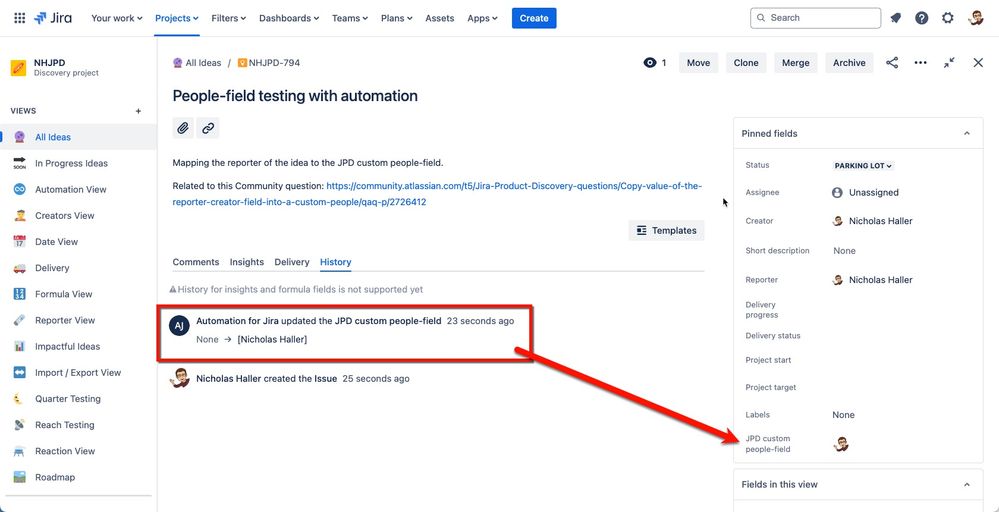Open the notifications bell icon
This screenshot has height=512, width=999.
click(896, 18)
